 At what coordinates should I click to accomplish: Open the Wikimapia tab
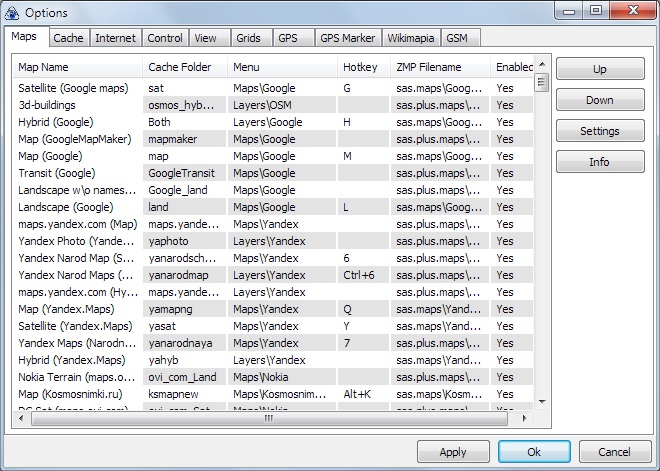pyautogui.click(x=412, y=38)
